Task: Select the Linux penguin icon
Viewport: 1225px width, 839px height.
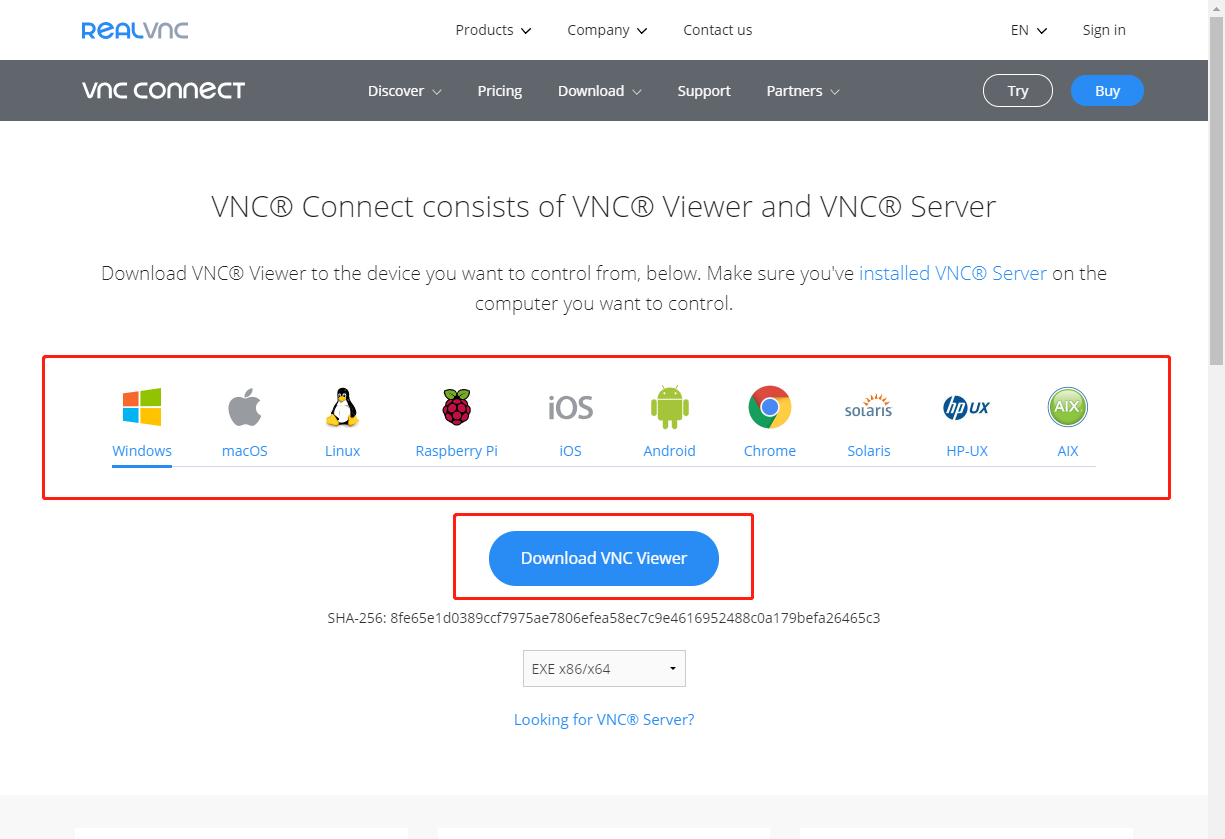Action: 342,406
